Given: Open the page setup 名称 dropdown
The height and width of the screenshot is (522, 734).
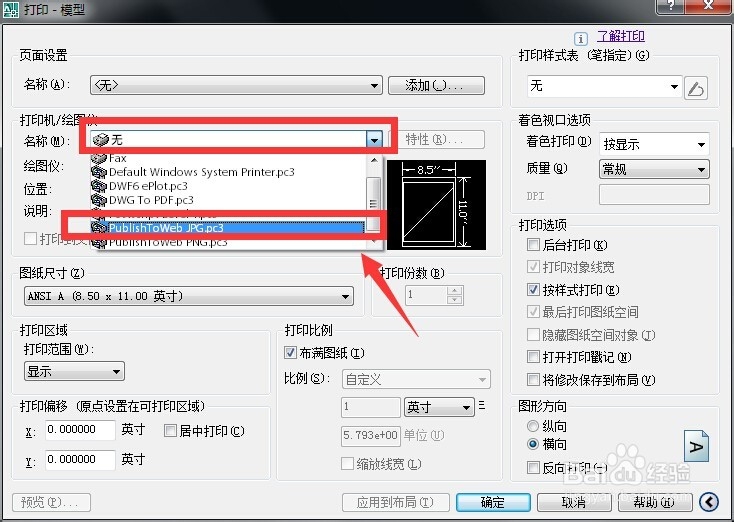Looking at the screenshot, I should (x=236, y=86).
